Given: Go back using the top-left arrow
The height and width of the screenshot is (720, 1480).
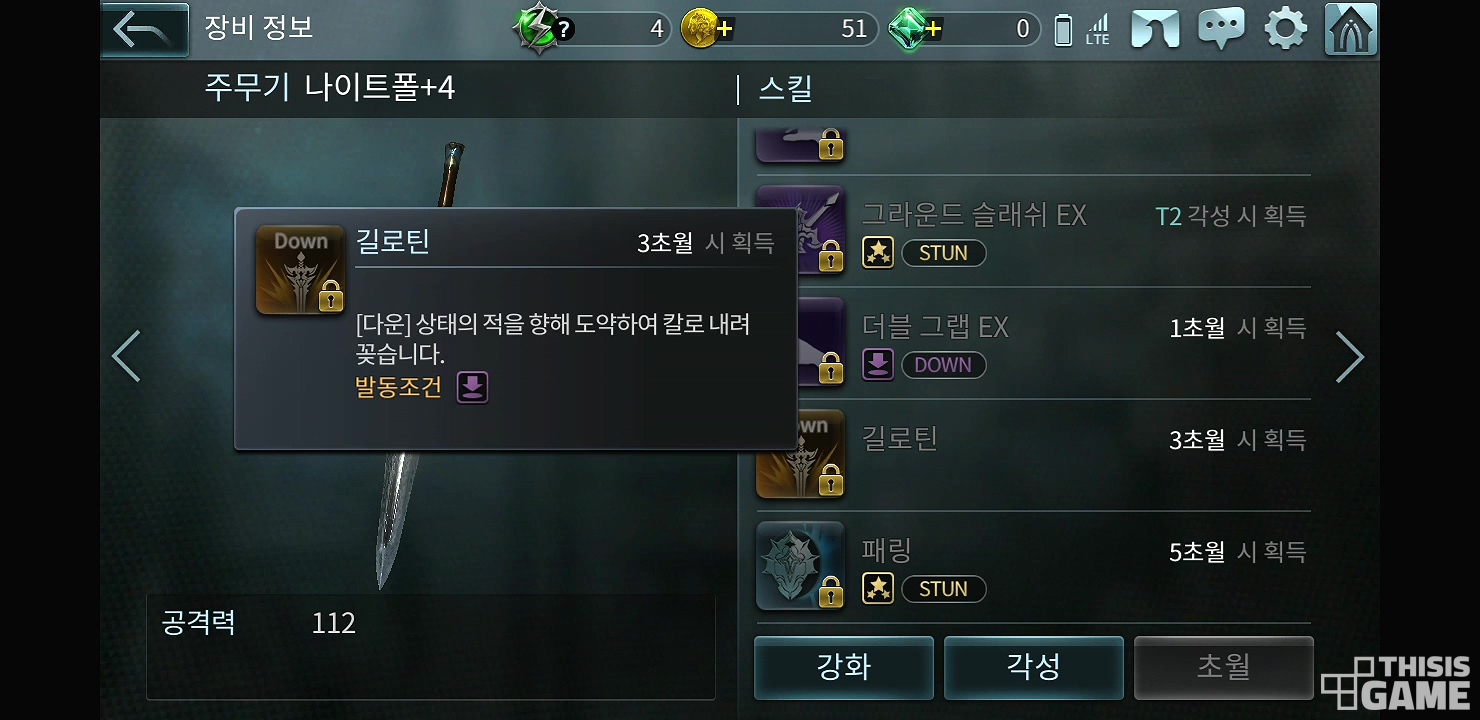Looking at the screenshot, I should [145, 30].
